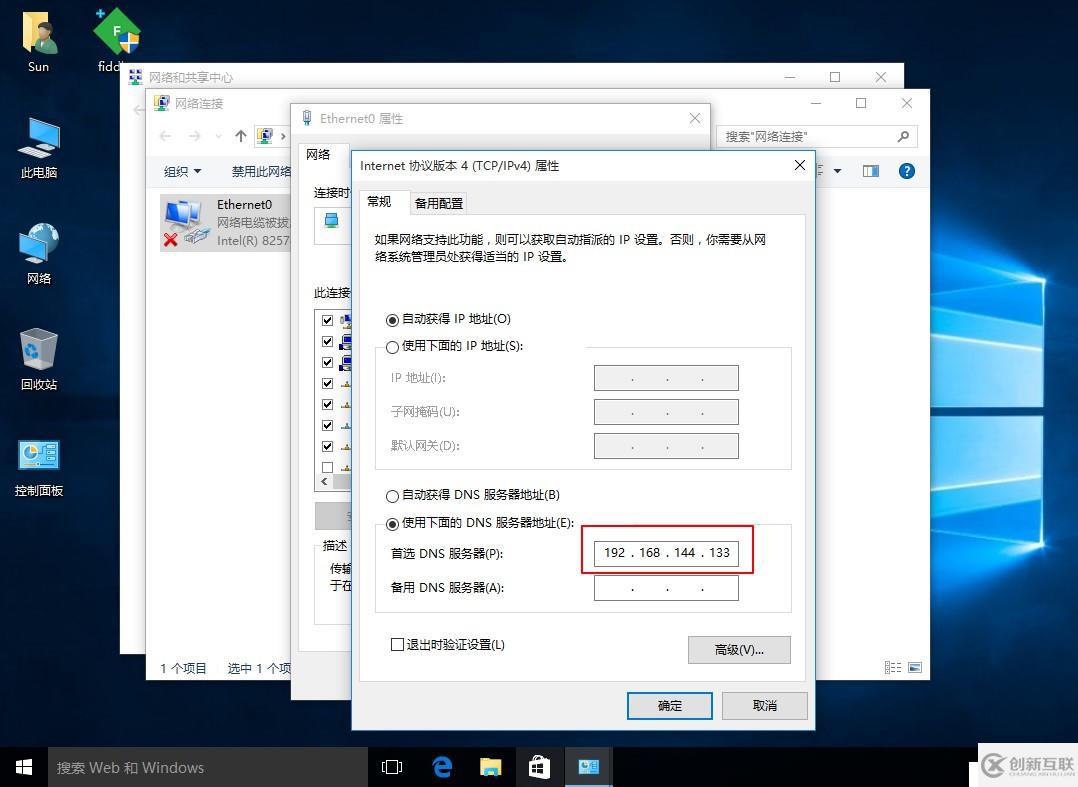This screenshot has height=787, width=1078.
Task: Open the Windows Start menu
Action: (x=23, y=767)
